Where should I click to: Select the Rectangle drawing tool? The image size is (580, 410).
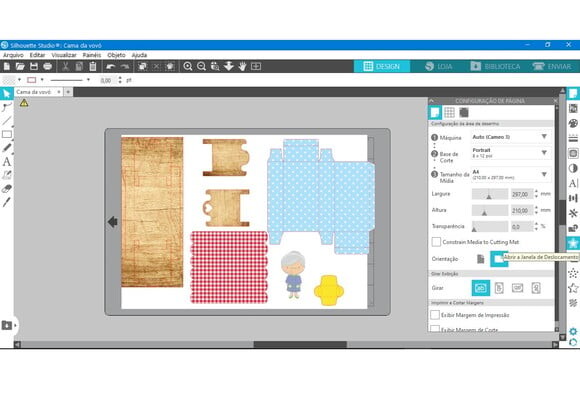point(7,134)
